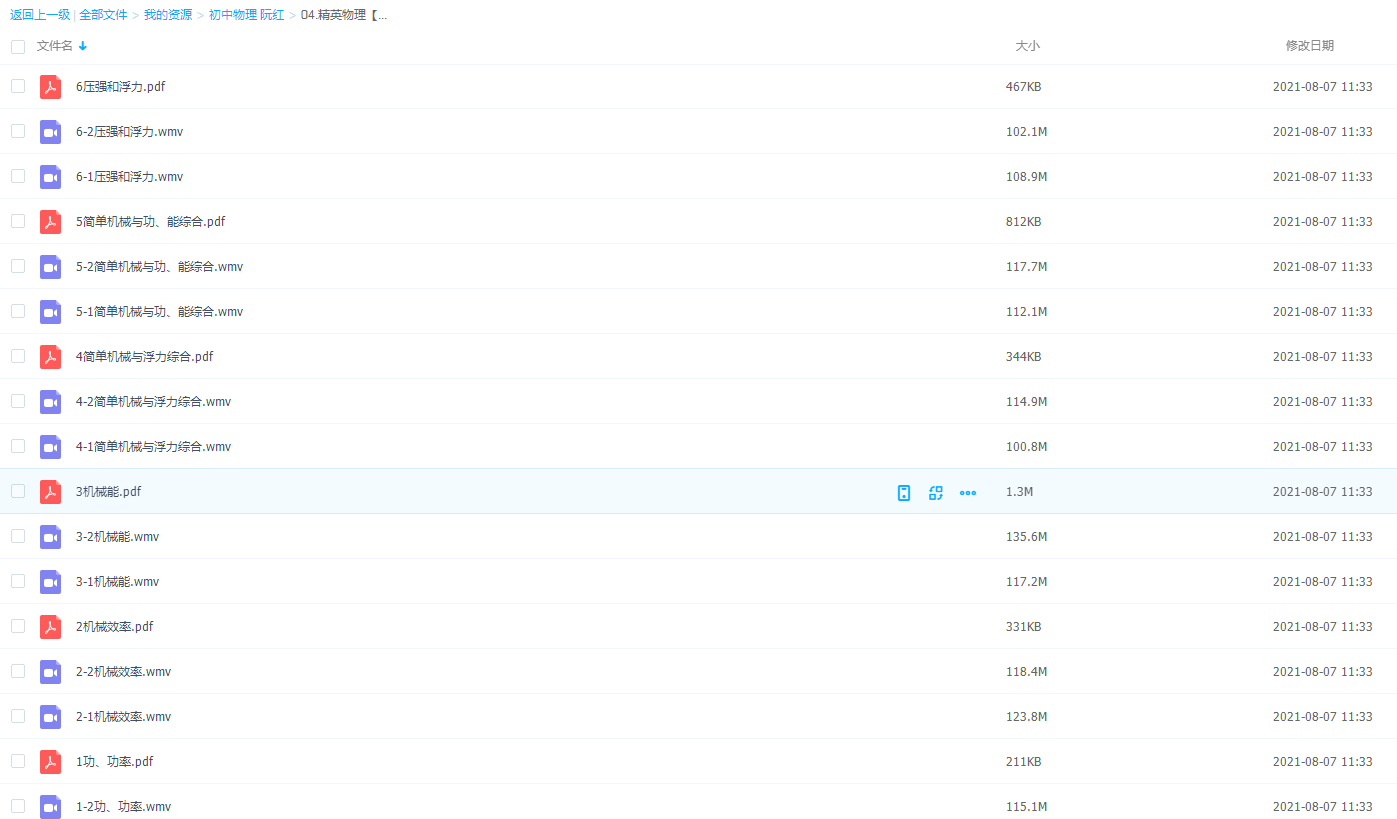Sort files by the 大小 column header
The image size is (1397, 819).
[x=1027, y=46]
